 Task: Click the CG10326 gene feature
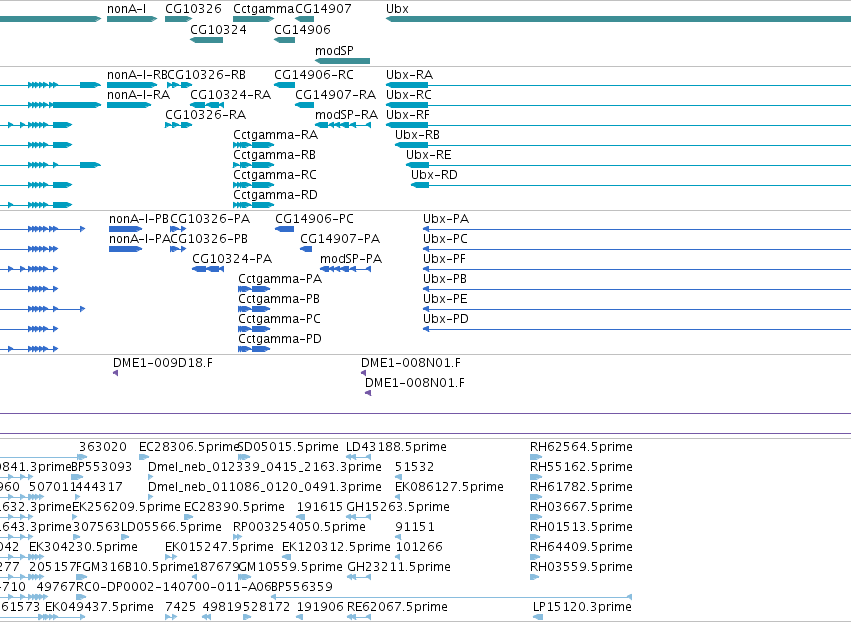(179, 19)
